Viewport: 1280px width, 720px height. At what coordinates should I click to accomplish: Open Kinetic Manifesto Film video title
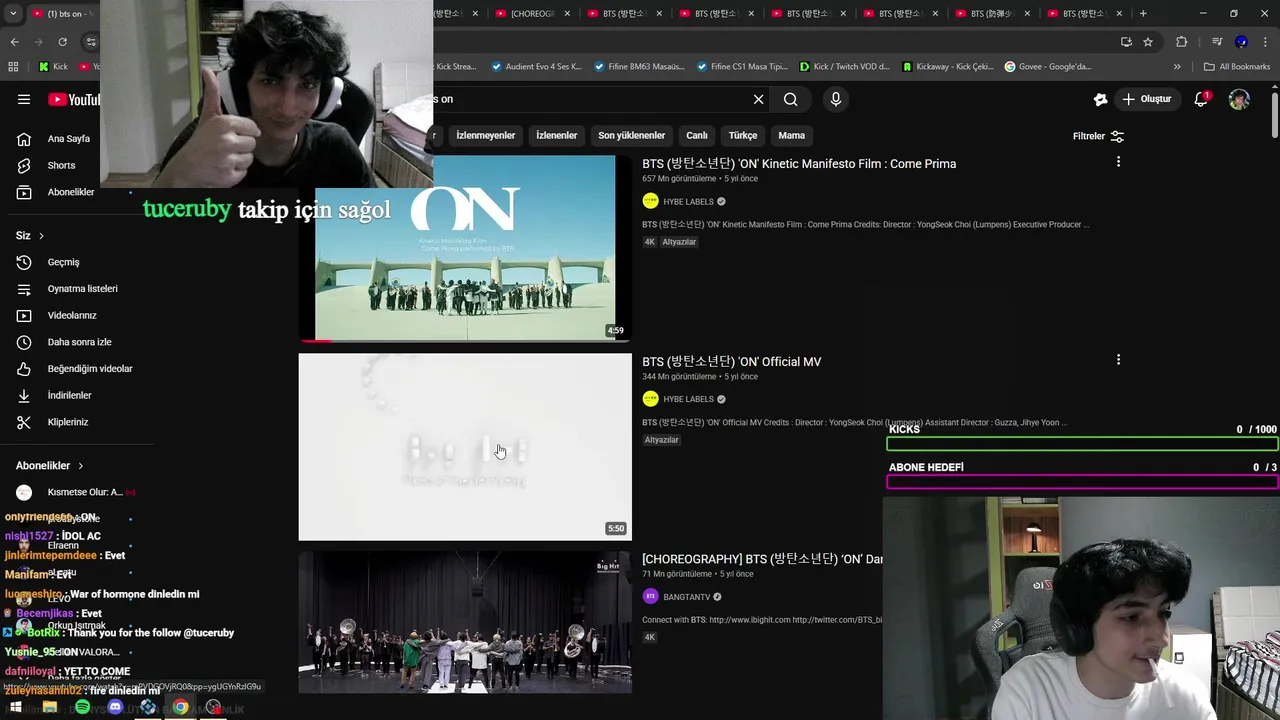799,164
